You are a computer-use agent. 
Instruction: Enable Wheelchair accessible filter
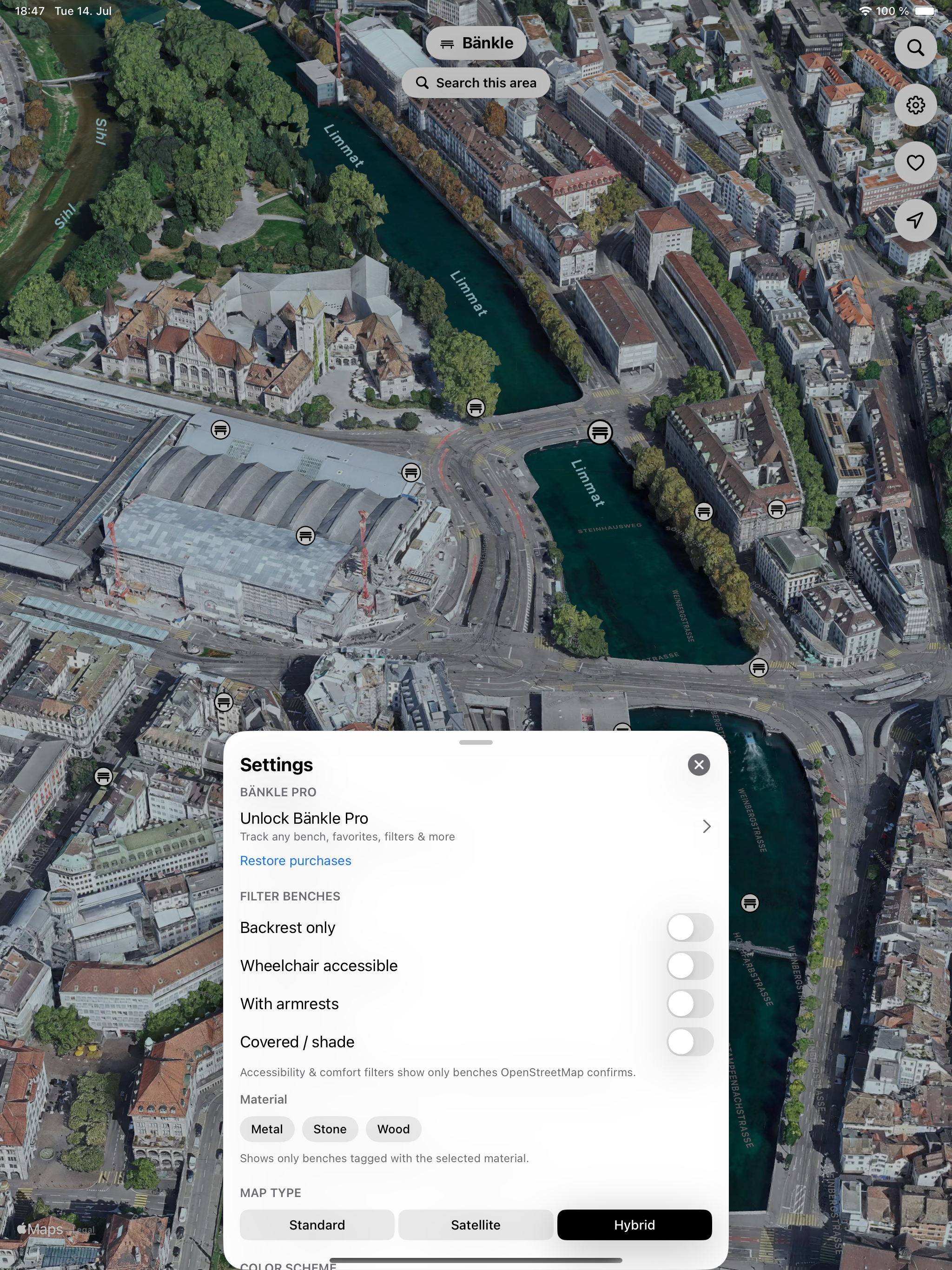click(x=690, y=966)
